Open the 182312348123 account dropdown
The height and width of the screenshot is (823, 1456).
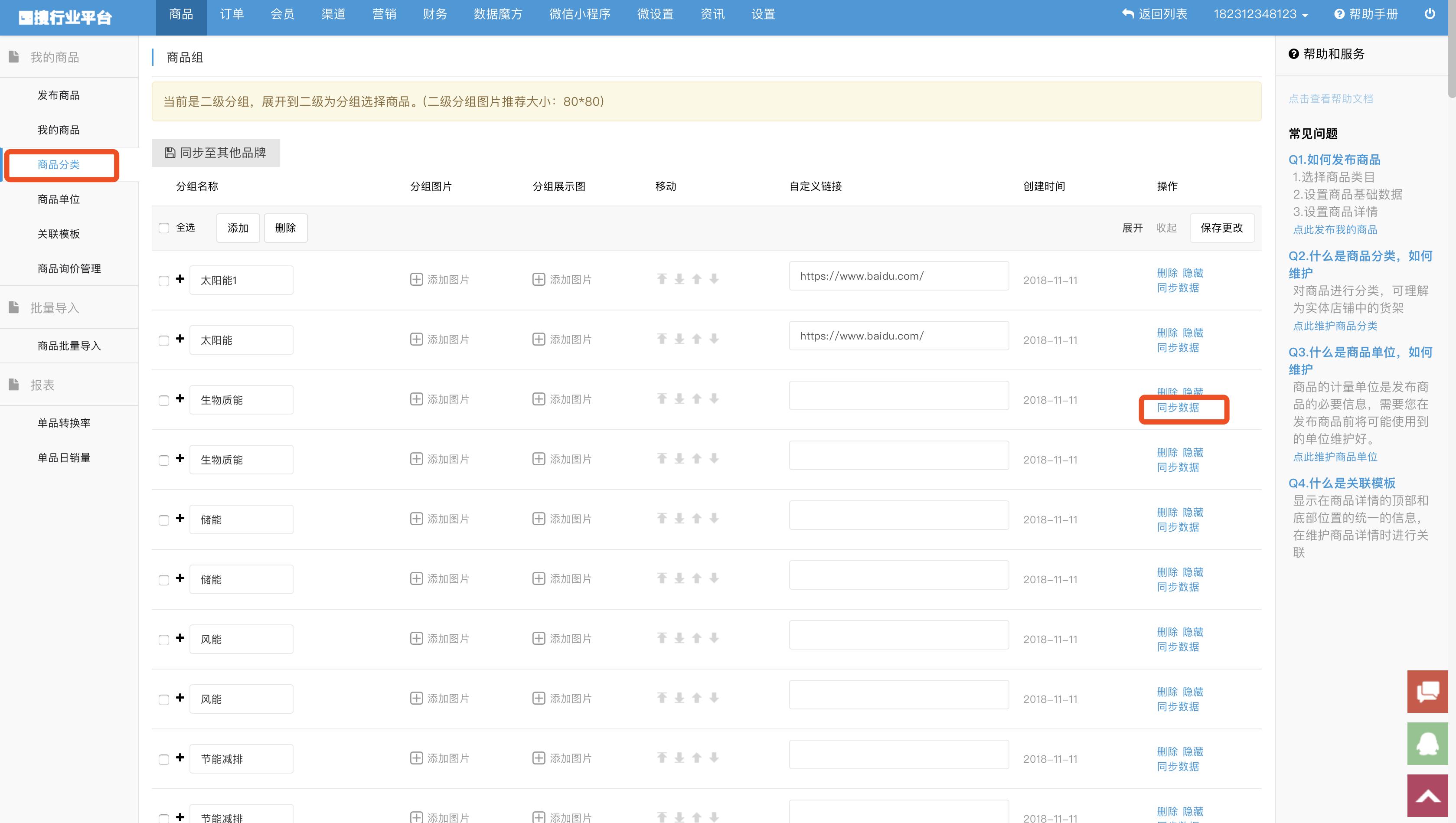[1261, 14]
